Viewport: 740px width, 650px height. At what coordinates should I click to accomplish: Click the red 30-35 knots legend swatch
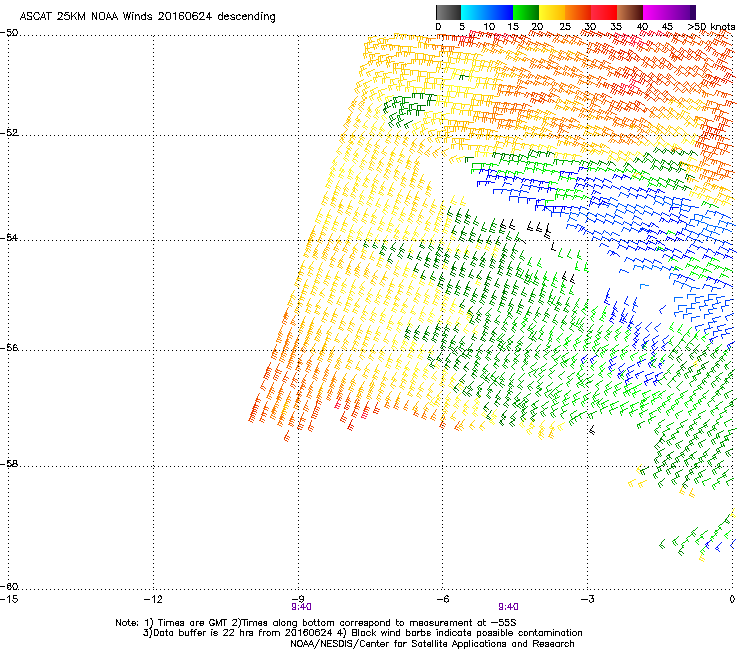coord(604,12)
